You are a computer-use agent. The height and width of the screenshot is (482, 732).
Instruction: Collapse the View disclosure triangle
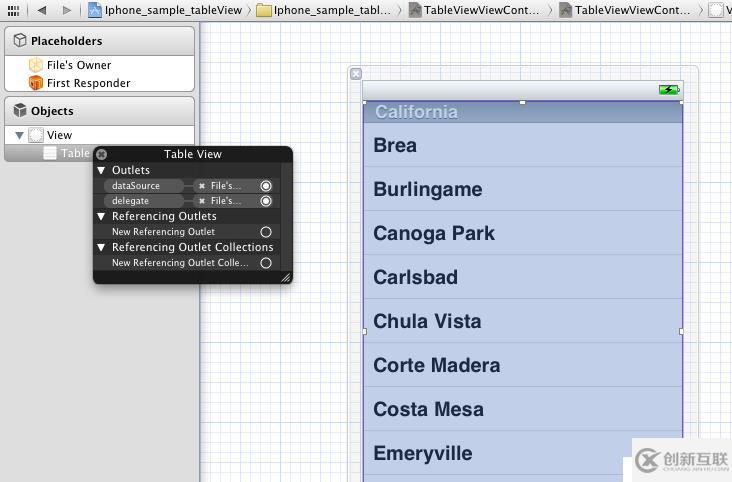tap(19, 135)
